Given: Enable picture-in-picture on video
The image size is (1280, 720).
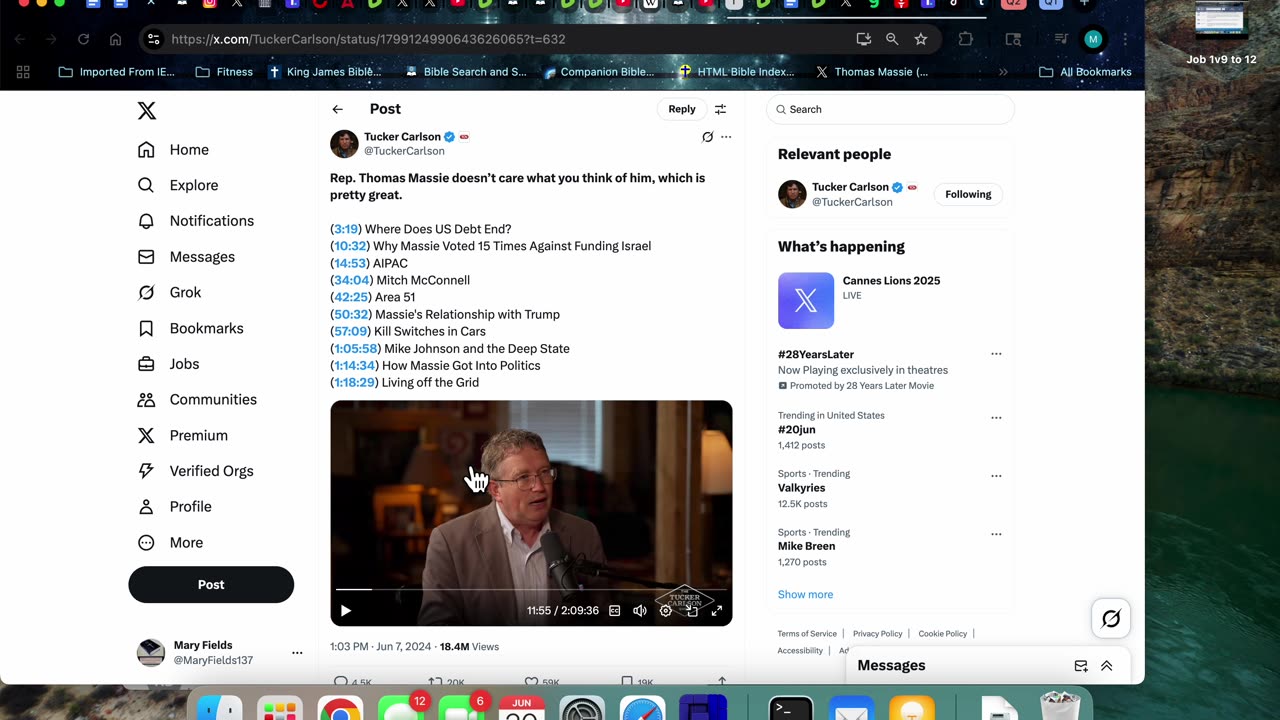Looking at the screenshot, I should pos(692,611).
